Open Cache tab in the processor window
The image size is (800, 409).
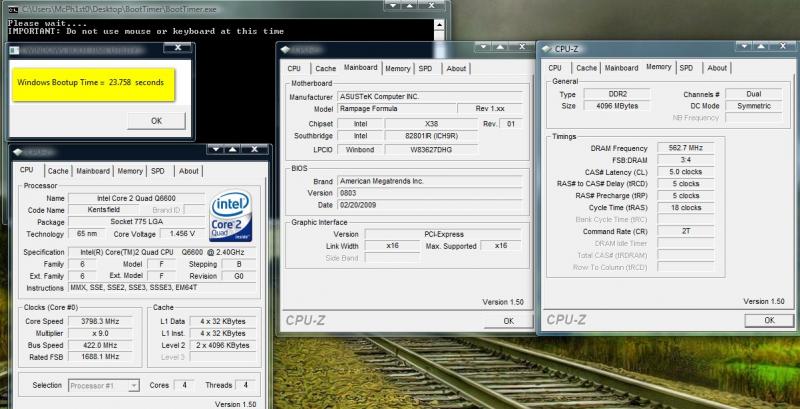58,171
